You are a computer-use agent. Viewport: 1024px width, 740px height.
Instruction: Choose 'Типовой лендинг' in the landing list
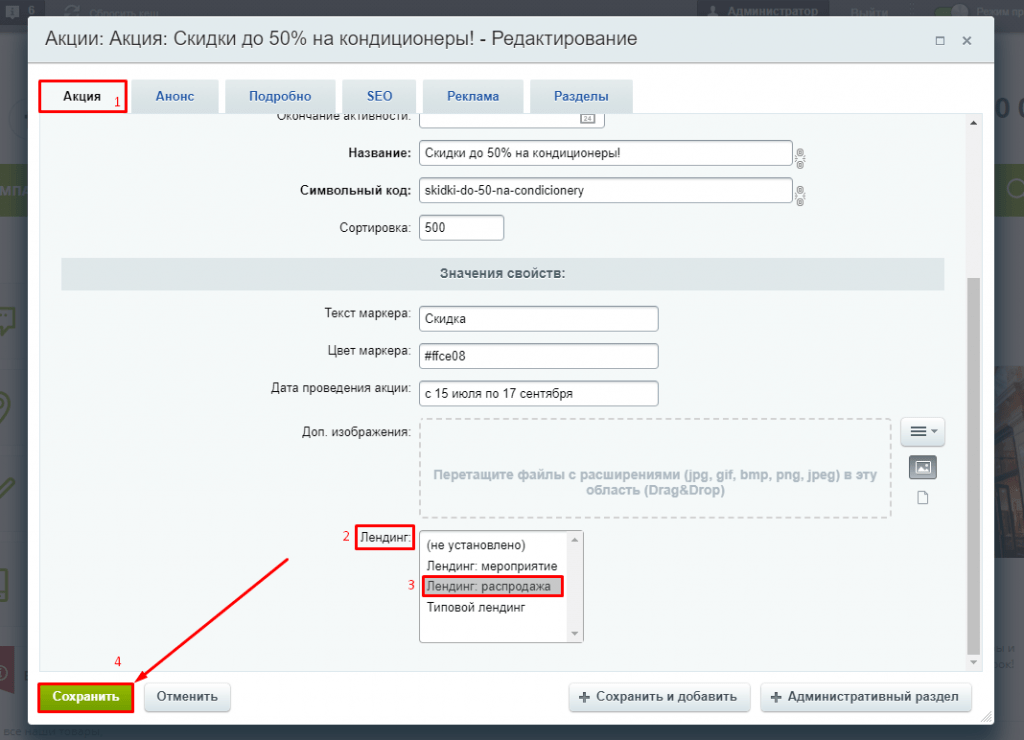point(475,606)
